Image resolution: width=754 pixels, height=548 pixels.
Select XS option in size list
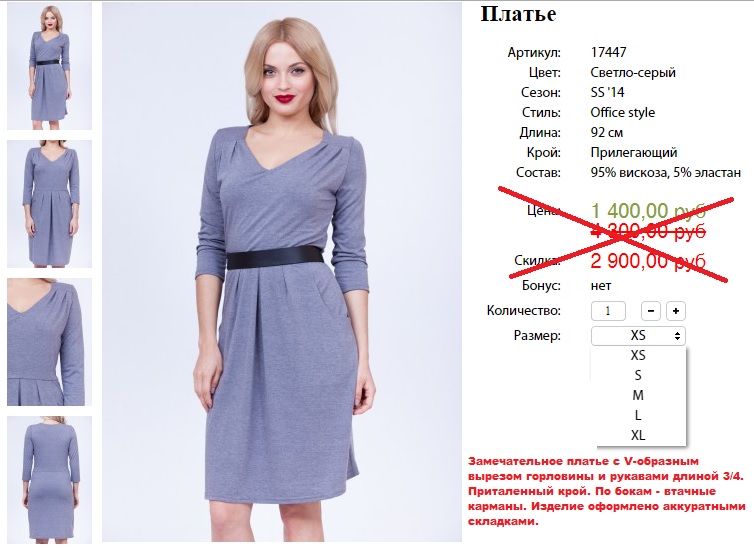(x=638, y=355)
